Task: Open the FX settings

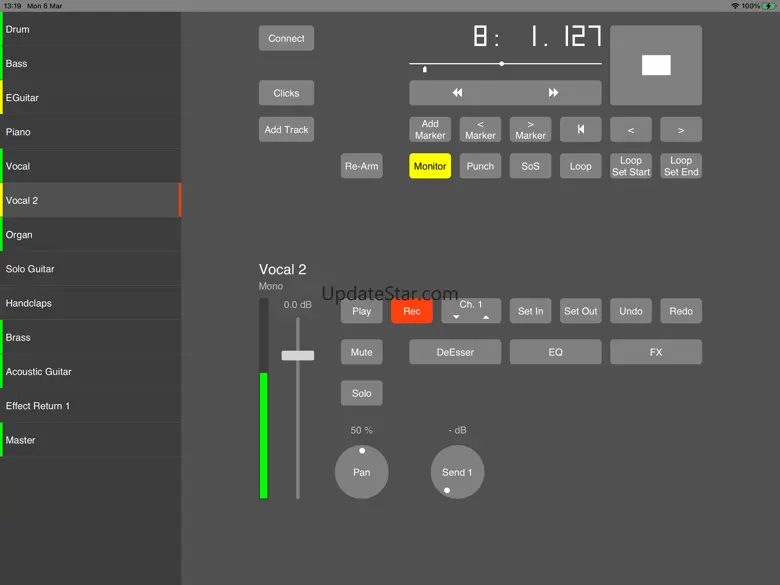Action: pyautogui.click(x=656, y=352)
